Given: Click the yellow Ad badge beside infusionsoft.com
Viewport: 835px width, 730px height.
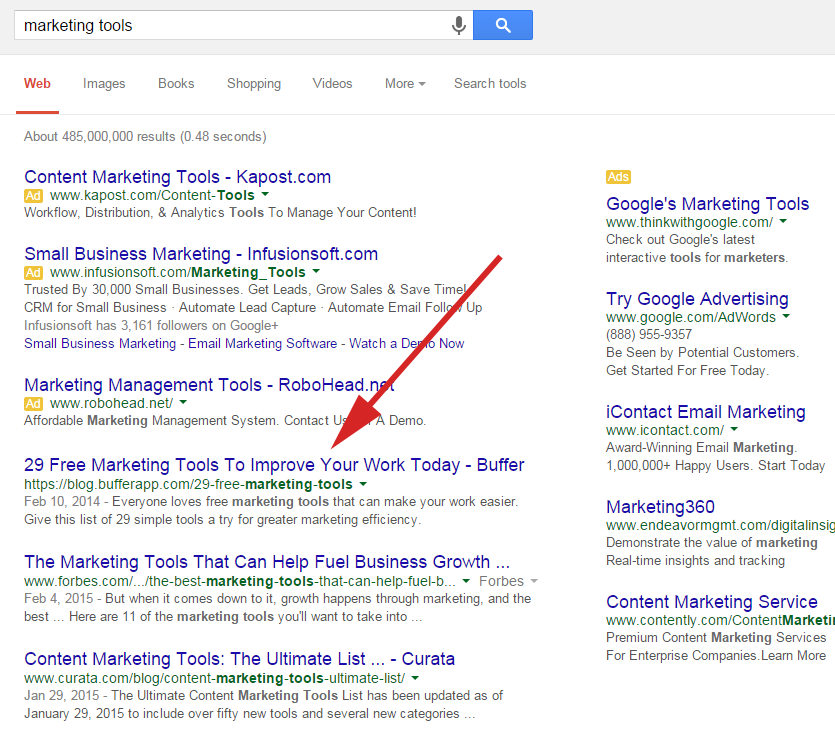Looking at the screenshot, I should click(x=33, y=273).
